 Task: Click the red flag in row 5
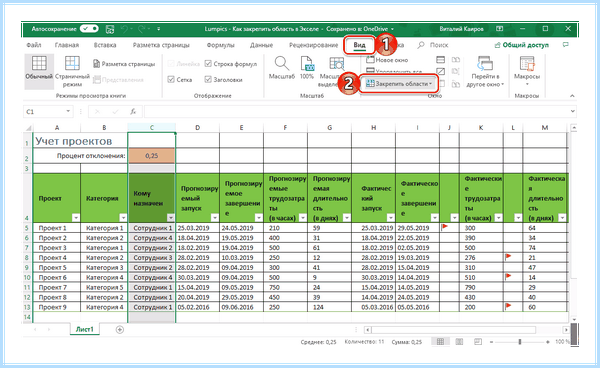point(445,227)
